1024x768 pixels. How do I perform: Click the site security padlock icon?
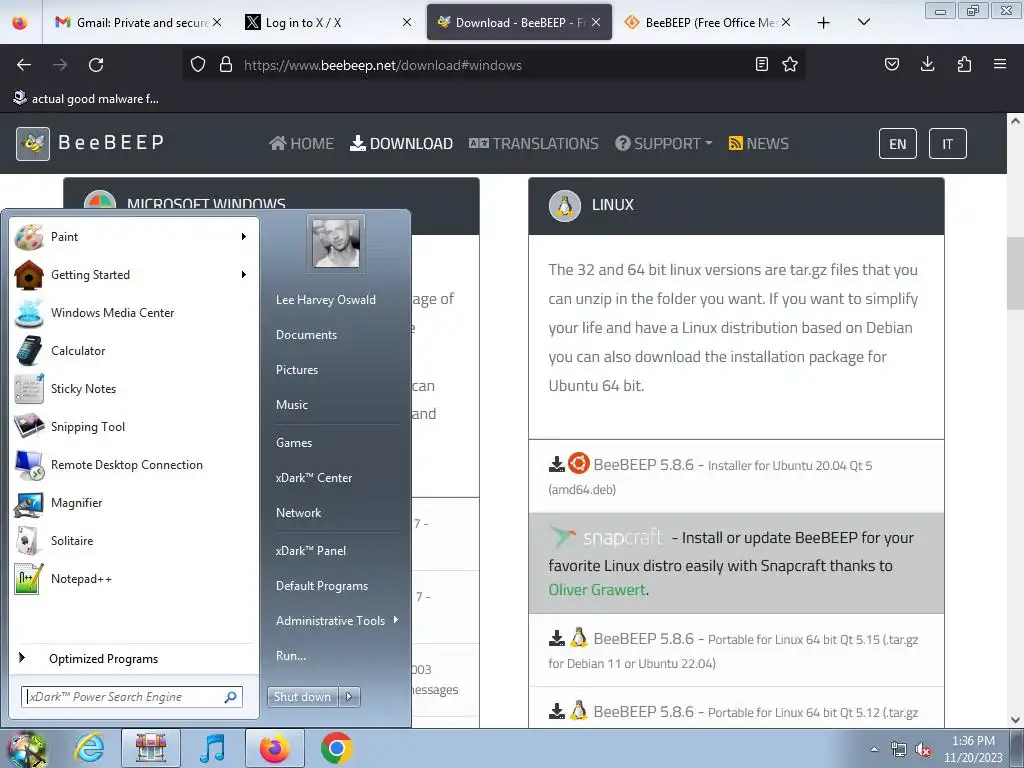[x=226, y=65]
